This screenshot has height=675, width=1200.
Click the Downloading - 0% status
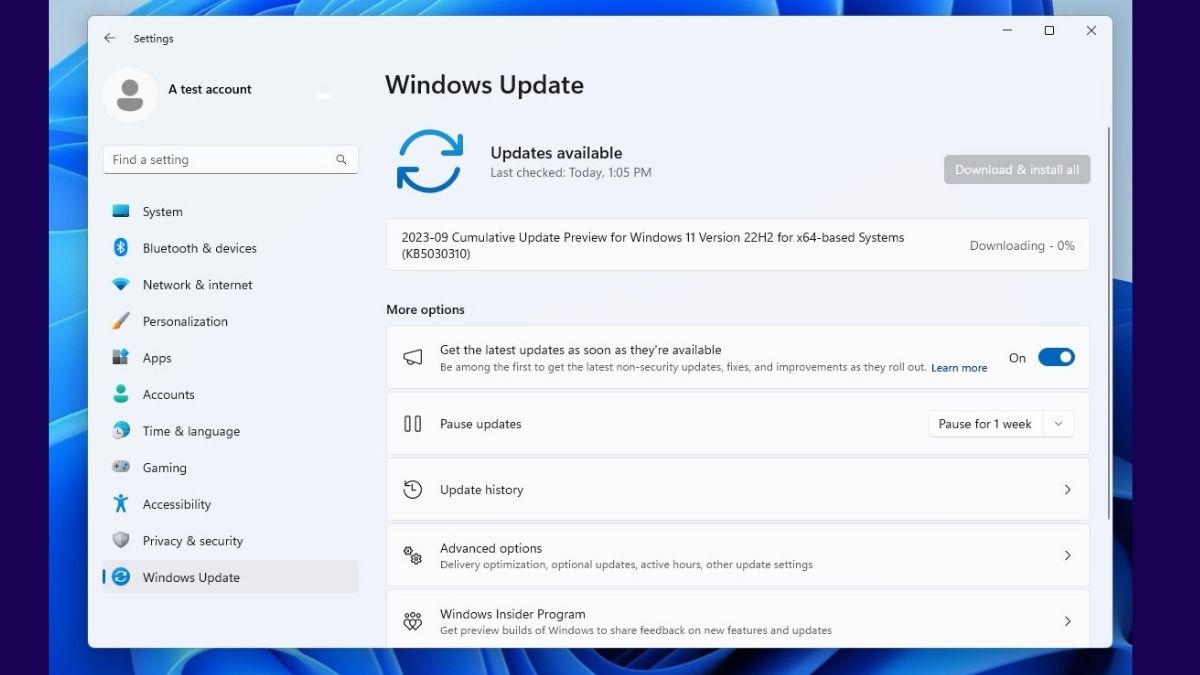1022,246
